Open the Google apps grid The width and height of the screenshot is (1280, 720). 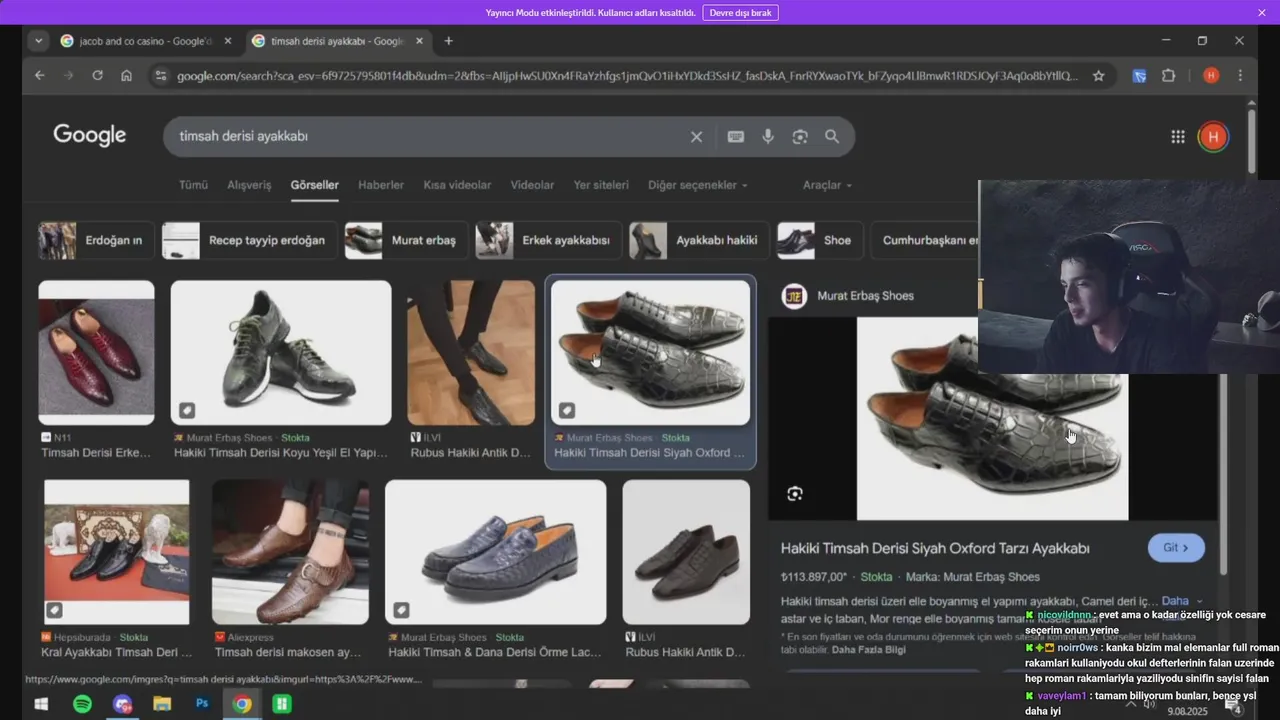pos(1178,137)
